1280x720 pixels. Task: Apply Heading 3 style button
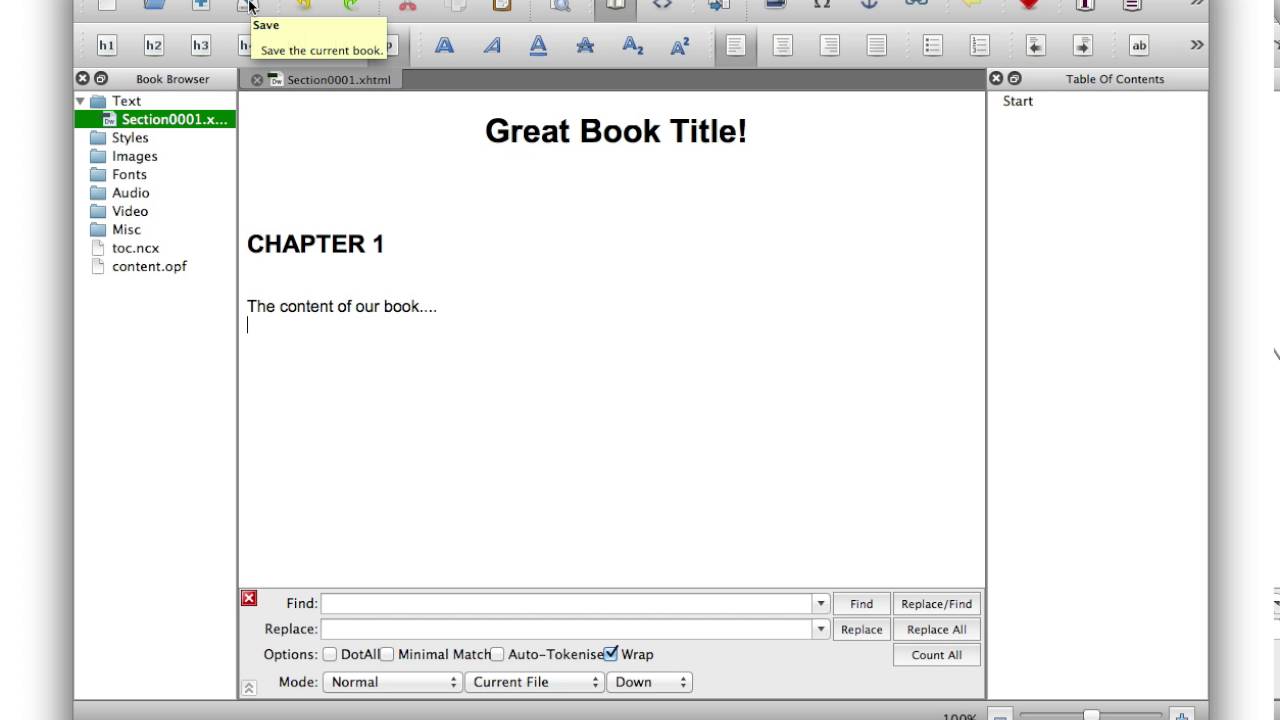pos(200,45)
